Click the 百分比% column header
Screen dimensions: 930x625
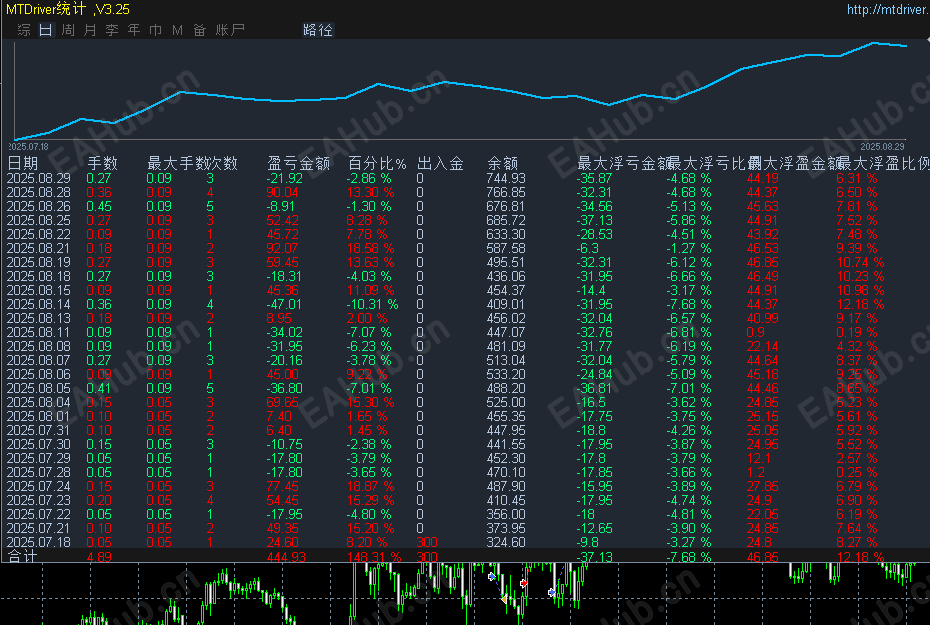point(377,163)
